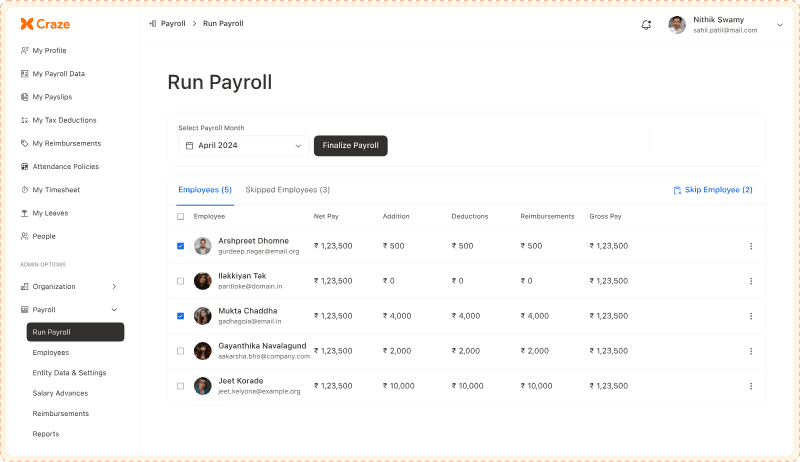Open Jeet Korade row options menu

point(751,386)
